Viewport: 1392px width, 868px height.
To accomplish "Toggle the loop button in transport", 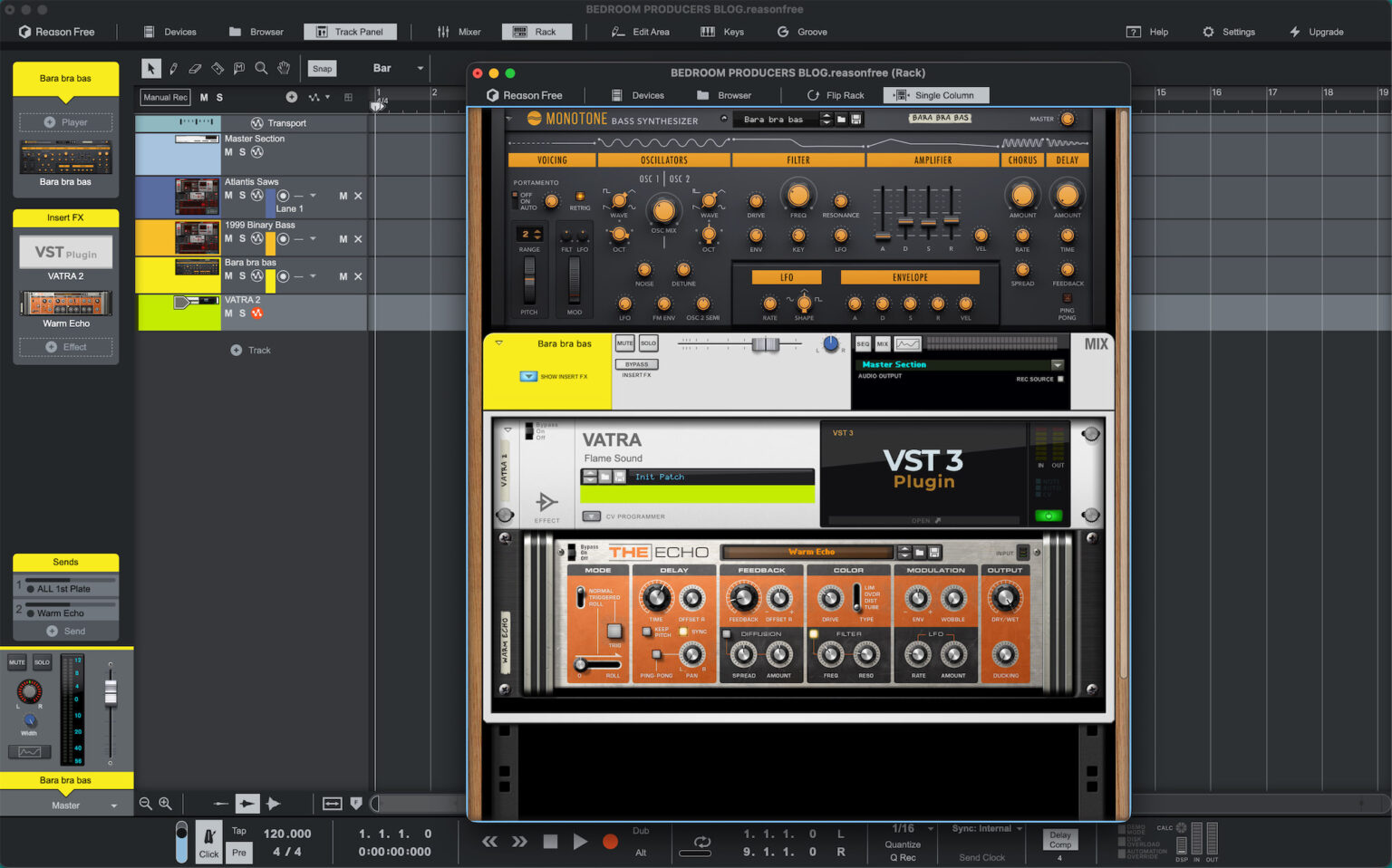I will coord(701,842).
